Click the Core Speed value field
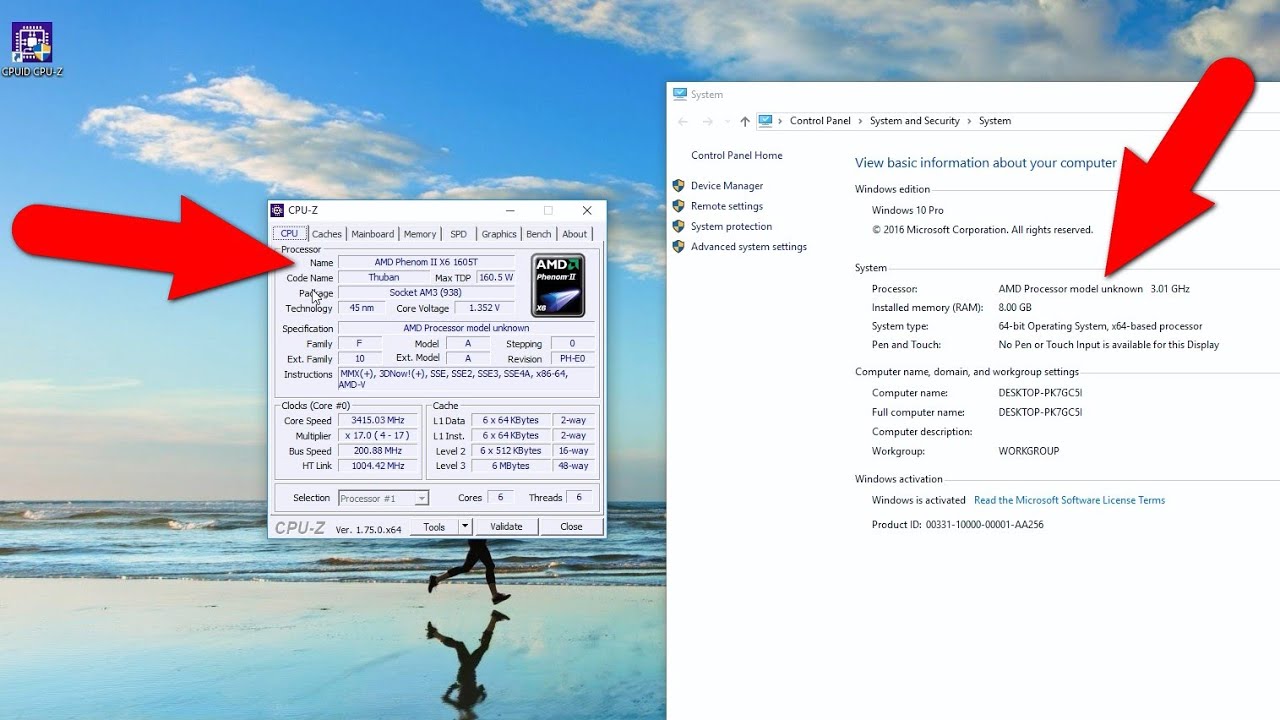 tap(377, 420)
